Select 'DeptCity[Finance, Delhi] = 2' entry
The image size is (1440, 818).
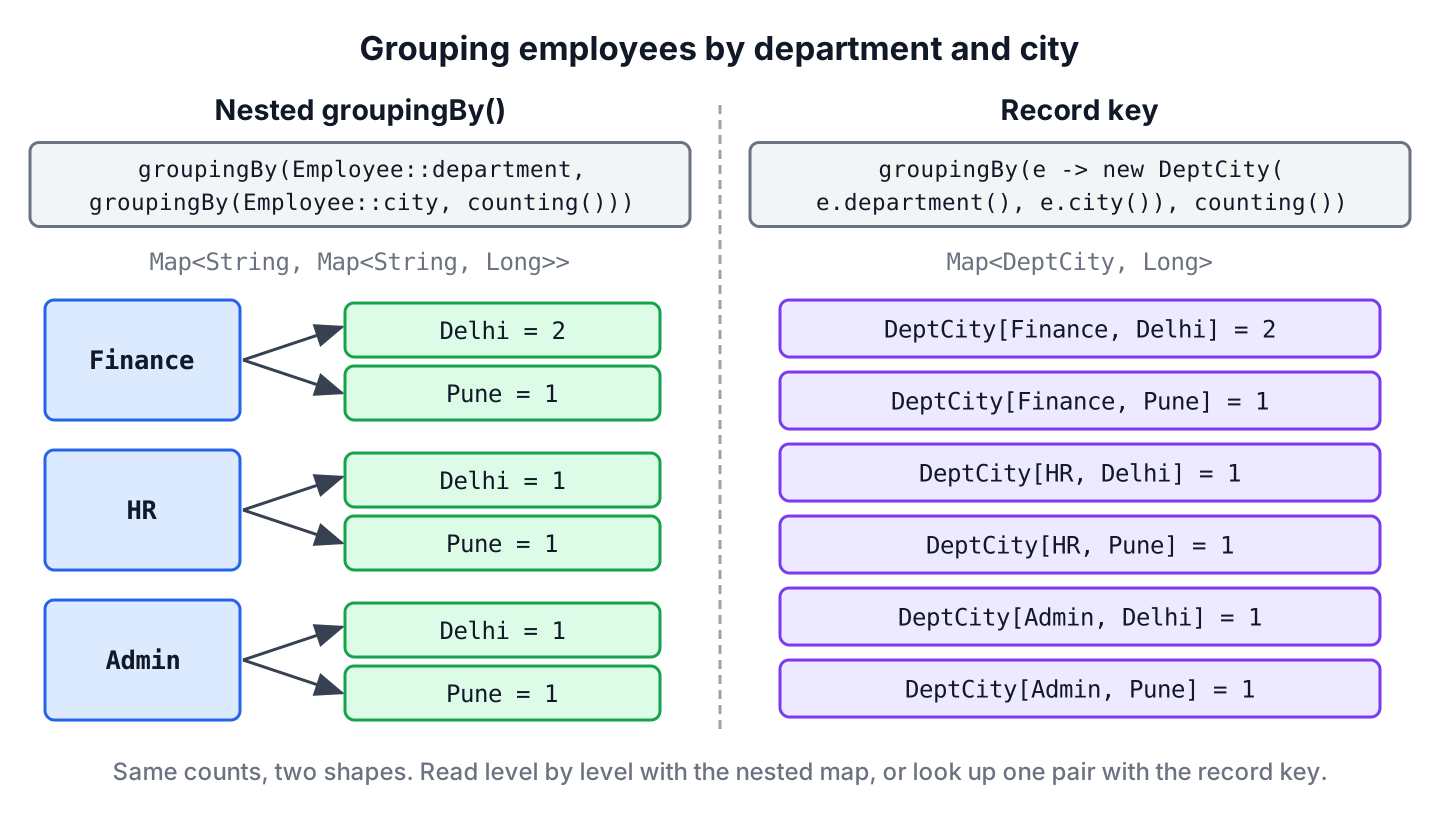1080,328
